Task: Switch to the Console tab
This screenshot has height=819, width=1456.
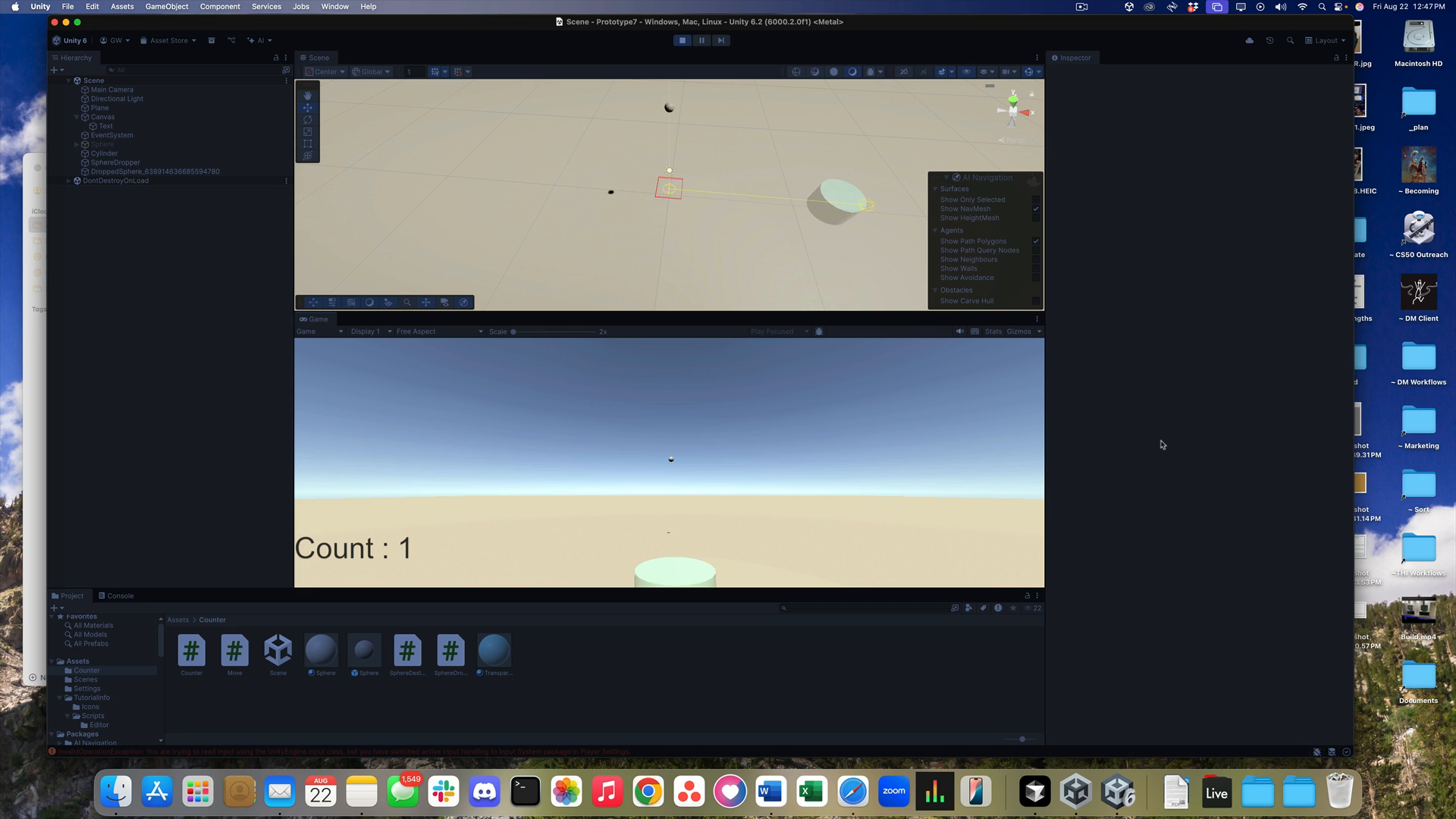Action: (x=116, y=595)
